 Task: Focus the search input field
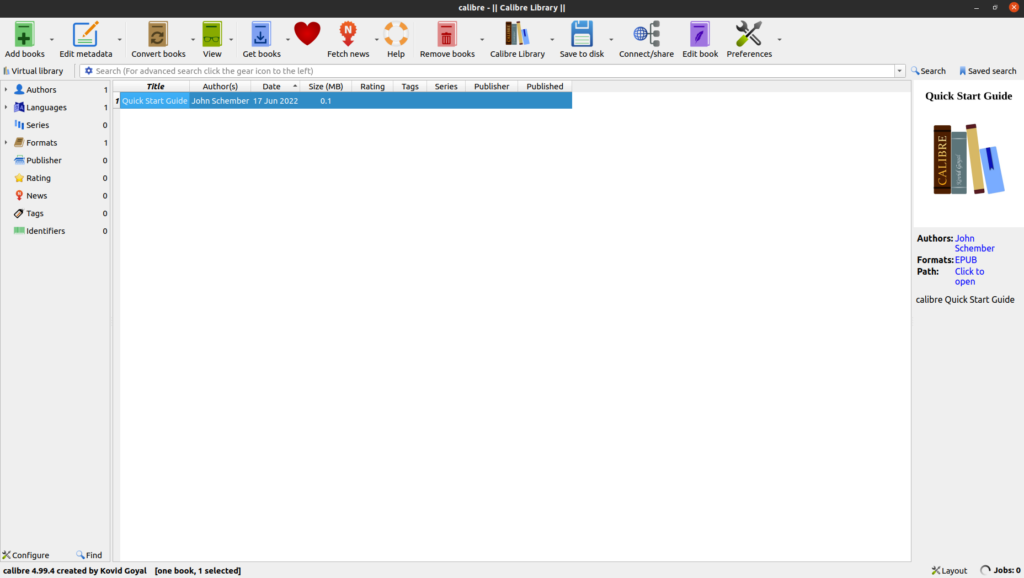(x=494, y=71)
